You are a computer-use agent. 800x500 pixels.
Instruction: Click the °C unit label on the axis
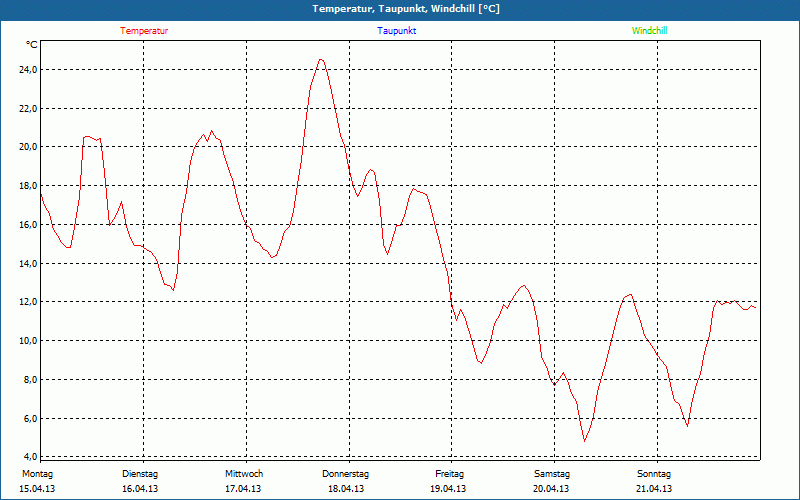tap(32, 45)
